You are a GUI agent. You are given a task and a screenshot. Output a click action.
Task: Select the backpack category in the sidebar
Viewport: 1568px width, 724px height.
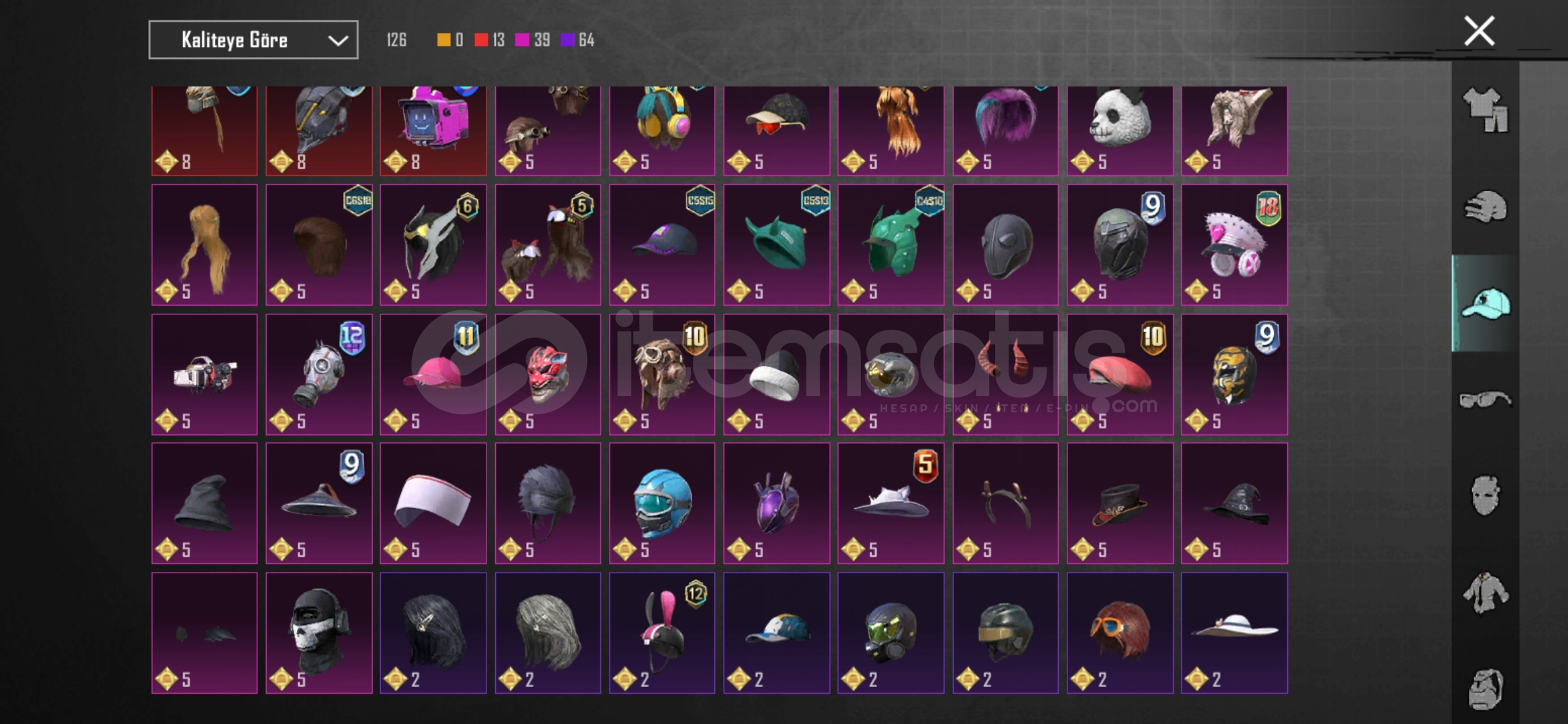click(x=1485, y=689)
